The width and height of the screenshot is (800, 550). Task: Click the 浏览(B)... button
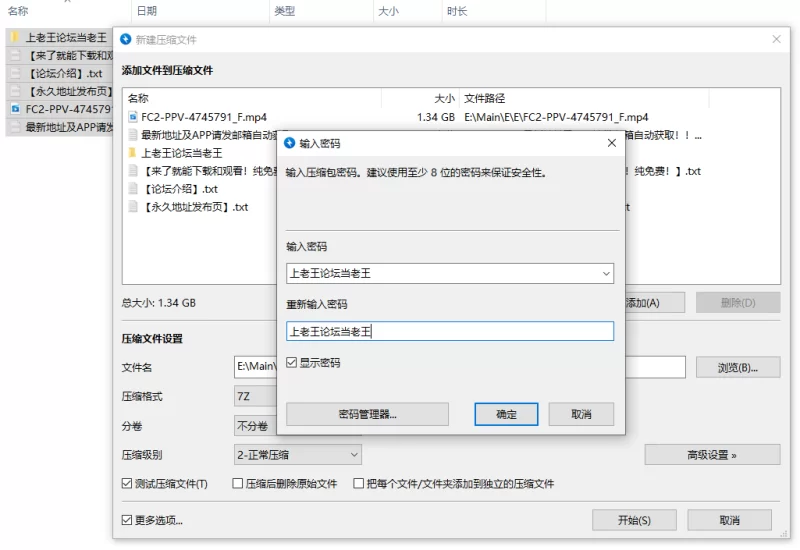(738, 367)
